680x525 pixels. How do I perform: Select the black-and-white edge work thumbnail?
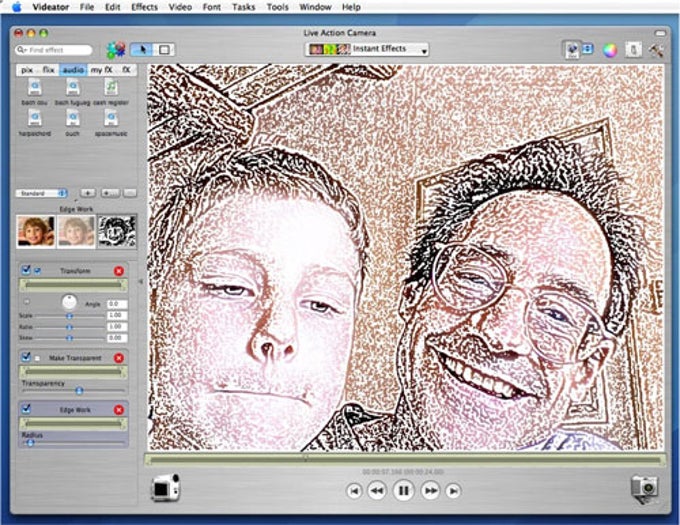(x=117, y=232)
